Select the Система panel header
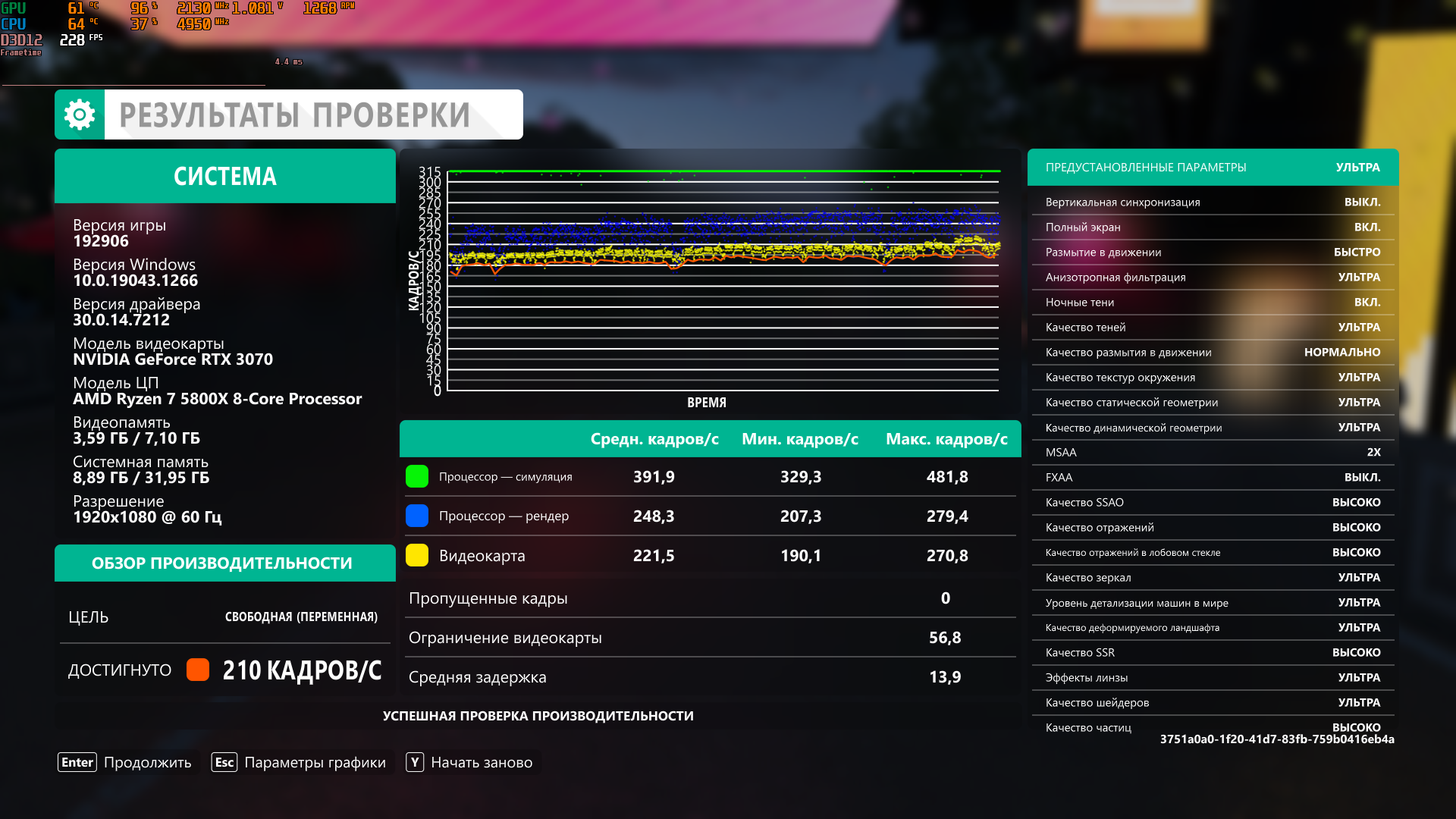Viewport: 1456px width, 819px height. (225, 176)
